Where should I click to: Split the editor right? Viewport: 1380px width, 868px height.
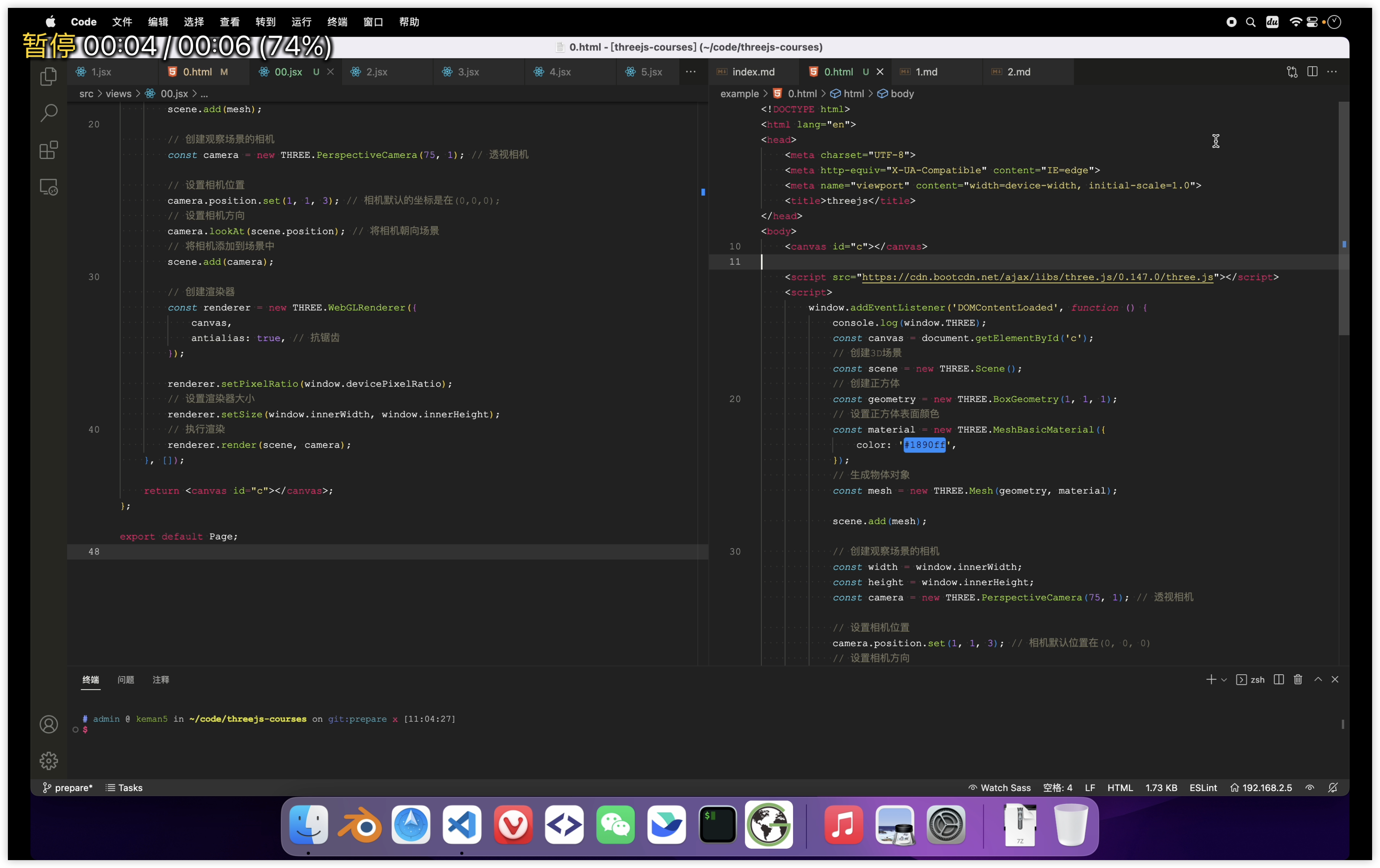[1312, 72]
